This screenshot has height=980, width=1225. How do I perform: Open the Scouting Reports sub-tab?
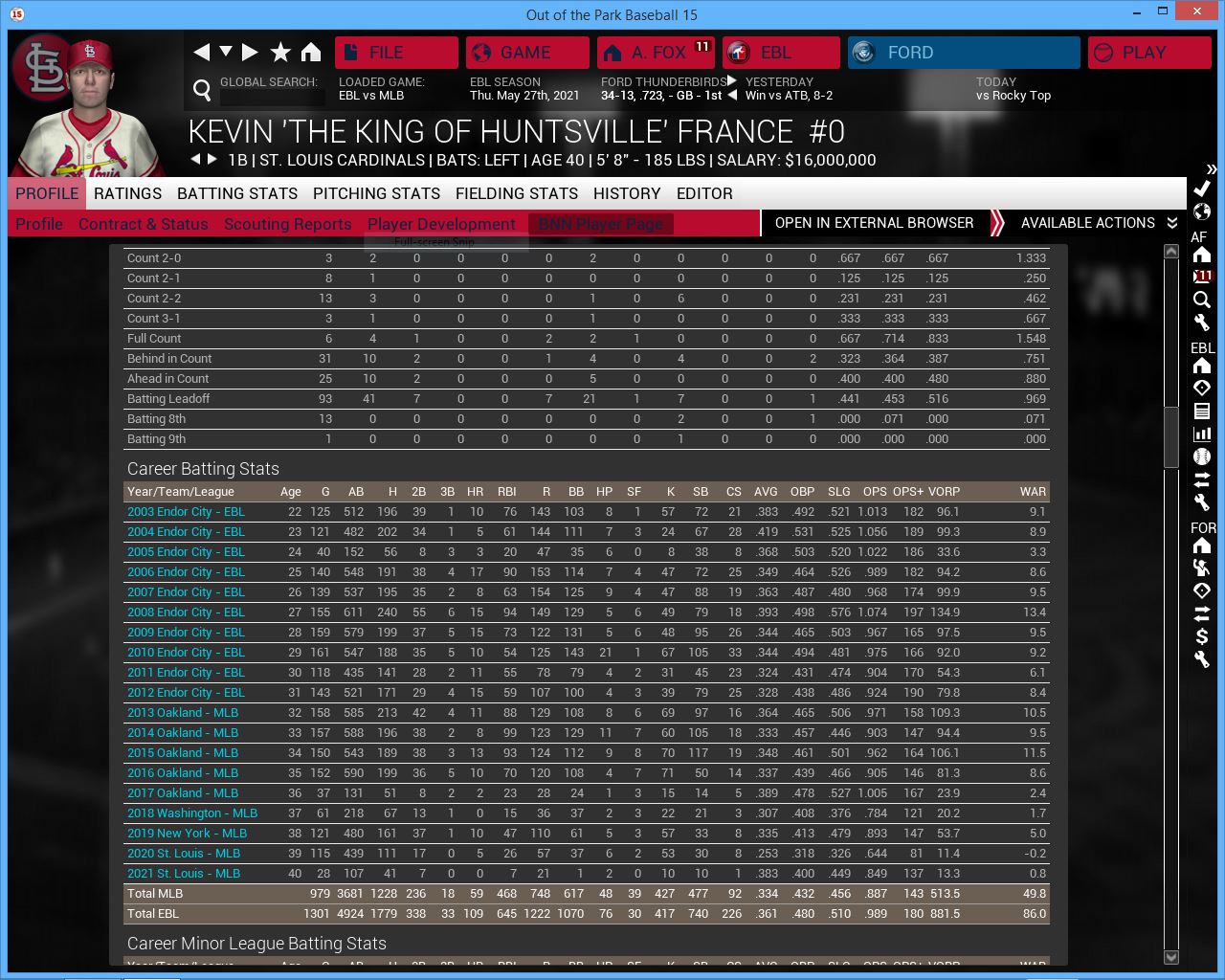[287, 224]
